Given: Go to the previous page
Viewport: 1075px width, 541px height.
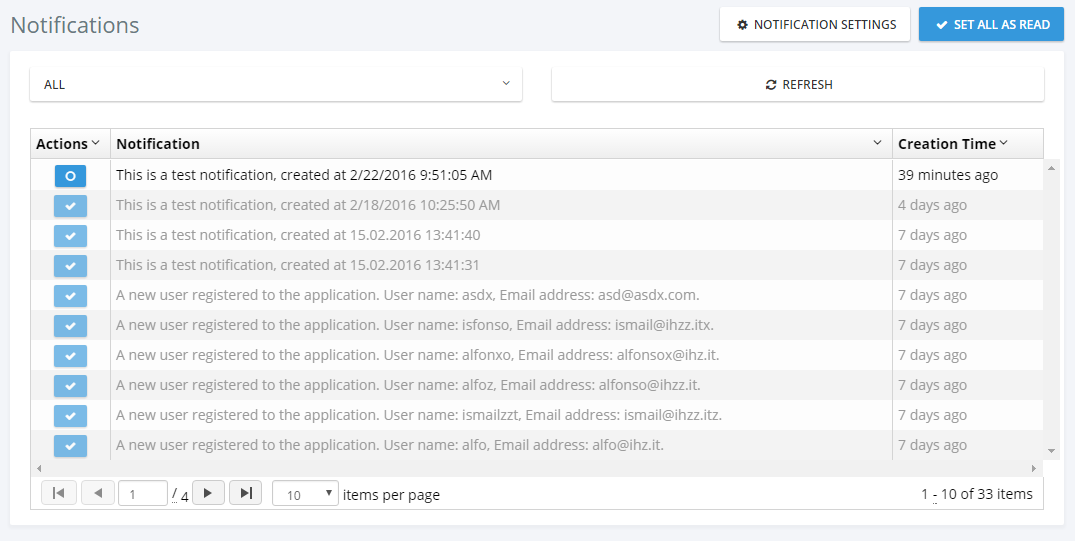Looking at the screenshot, I should (x=99, y=492).
